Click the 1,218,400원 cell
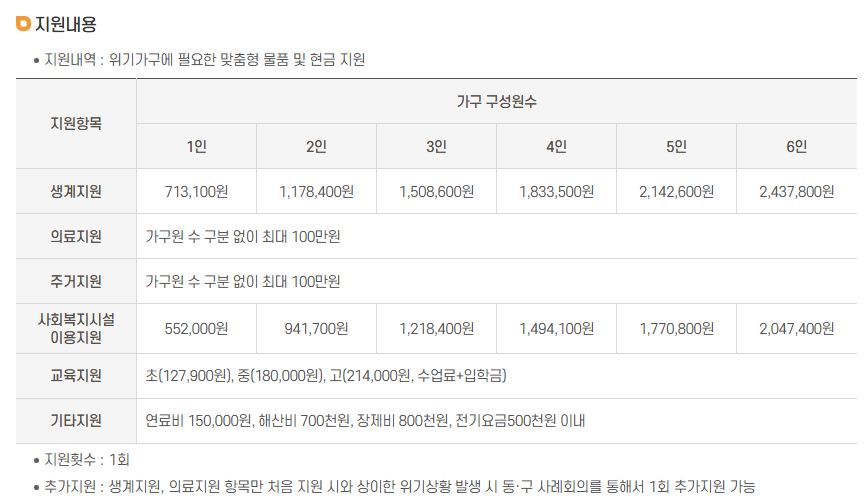The image size is (866, 502). pyautogui.click(x=436, y=329)
